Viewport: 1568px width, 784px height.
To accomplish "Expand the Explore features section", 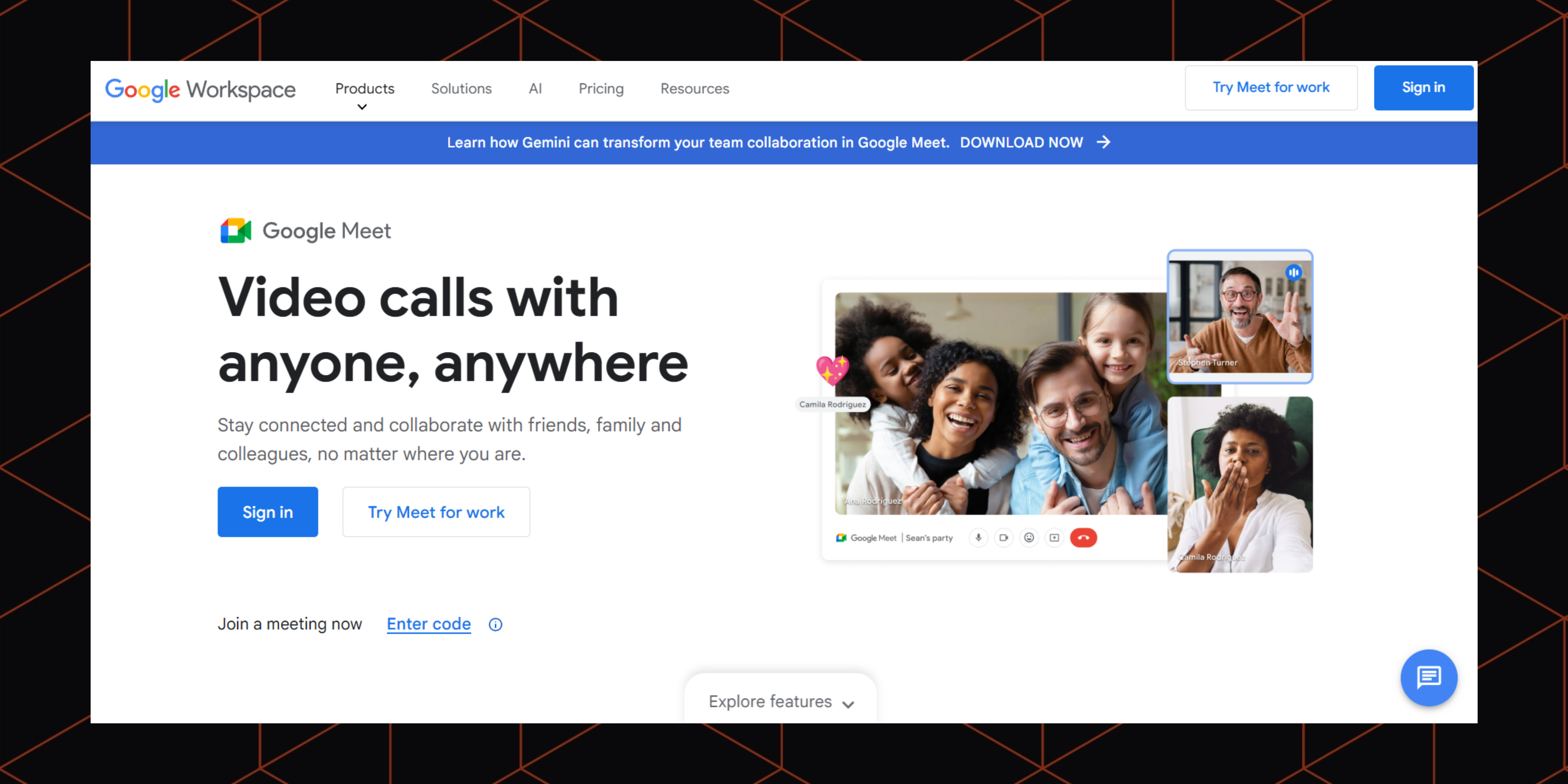I will coord(781,701).
